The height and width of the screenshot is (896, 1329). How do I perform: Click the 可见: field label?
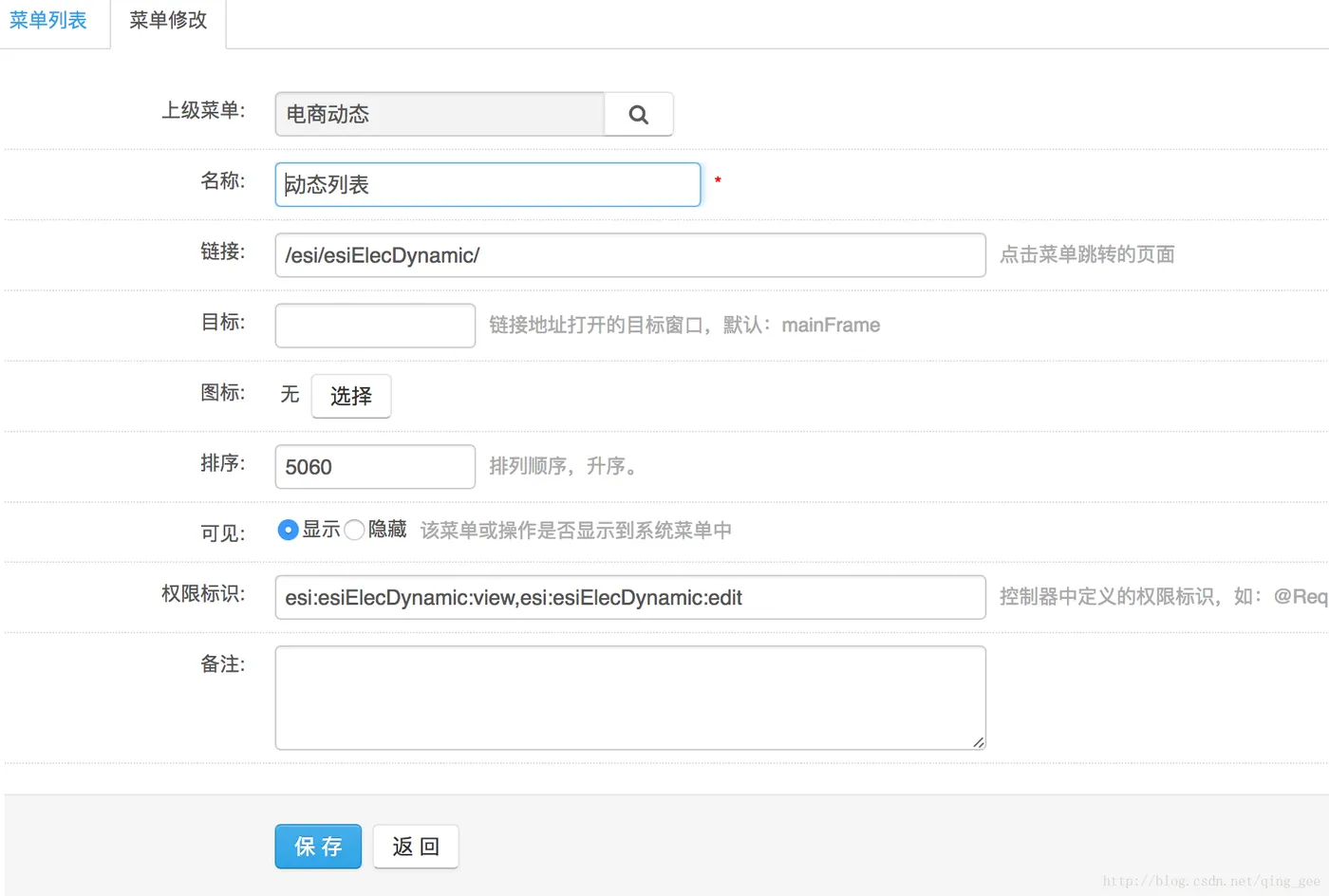[223, 533]
